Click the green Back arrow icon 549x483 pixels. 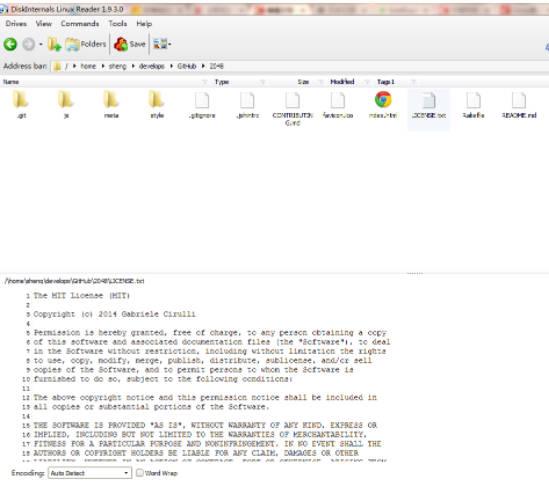10,44
